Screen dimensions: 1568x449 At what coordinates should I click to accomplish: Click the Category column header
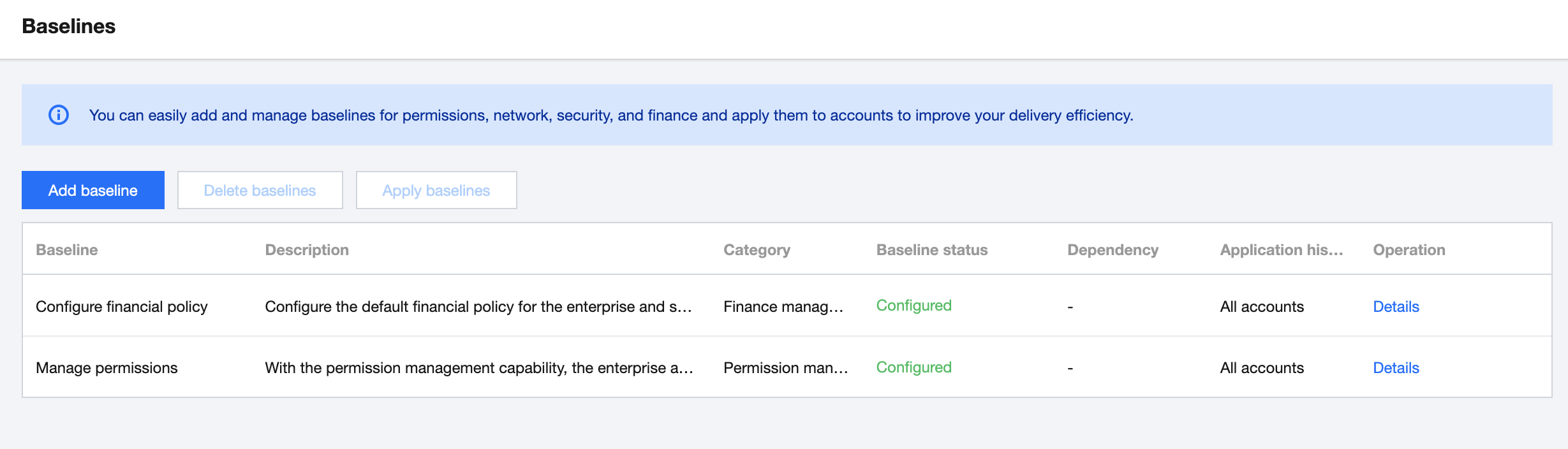757,250
